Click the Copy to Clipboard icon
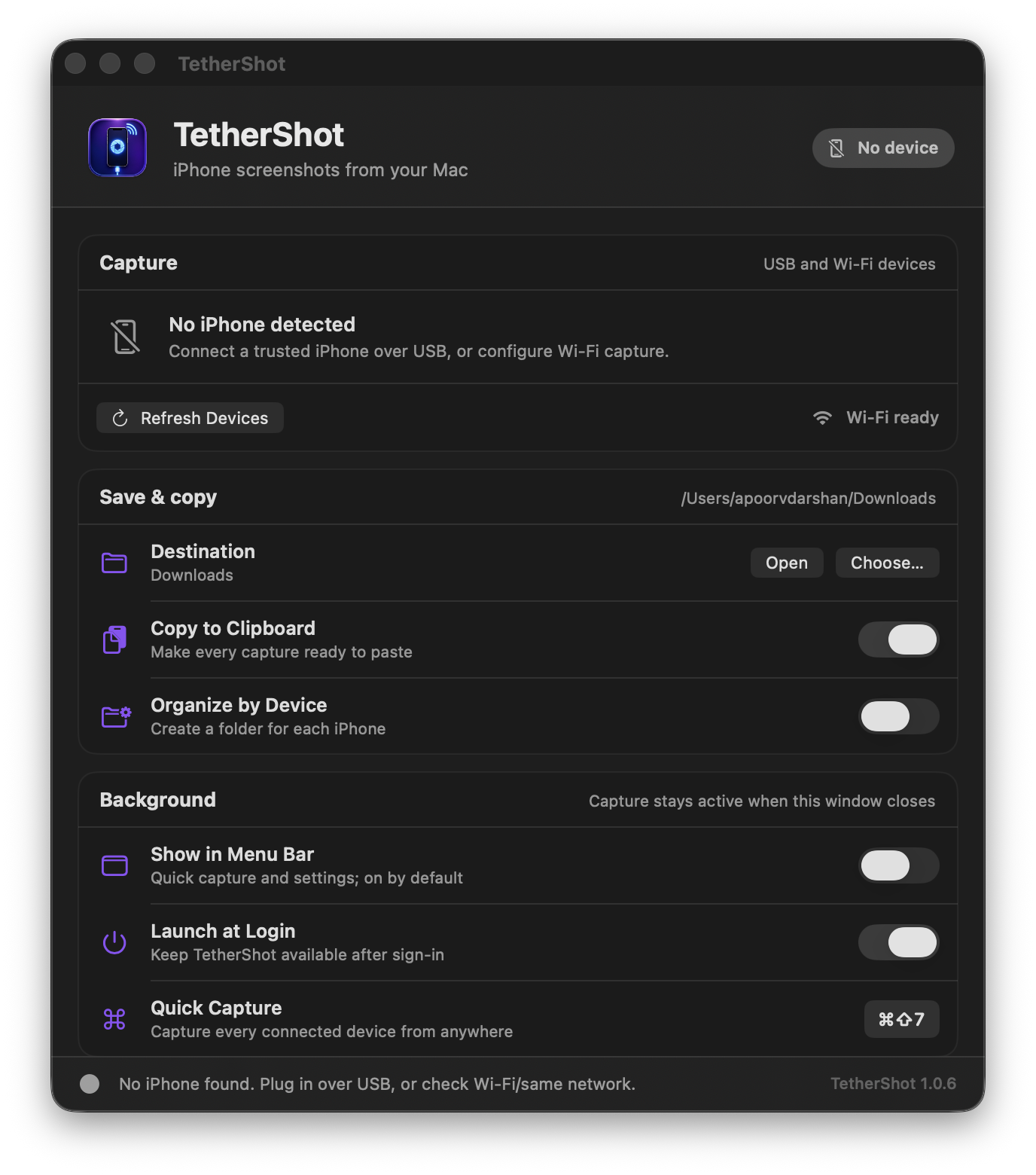This screenshot has height=1175, width=1036. (x=114, y=639)
